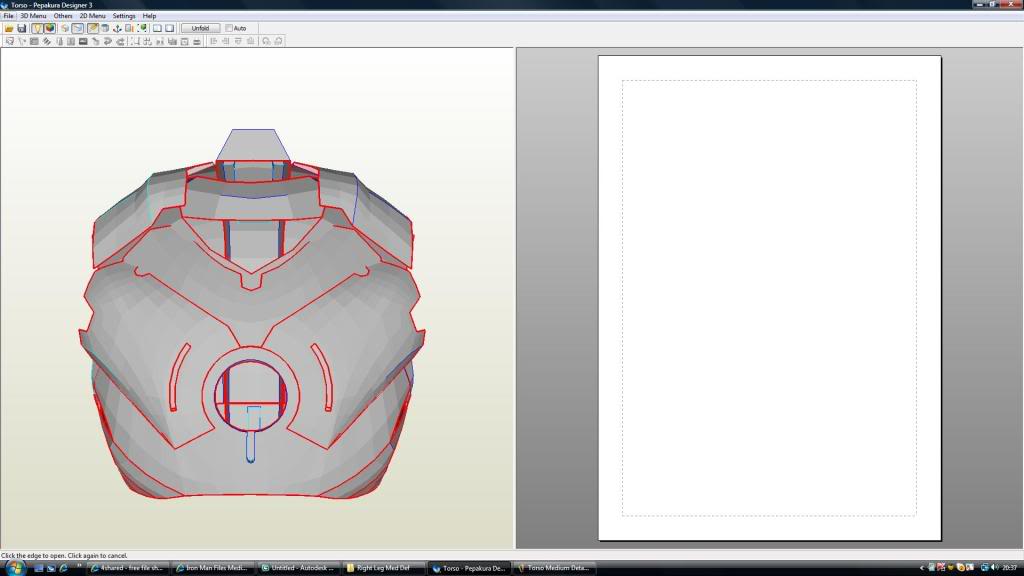Select the highlighted open-edge pencil tool
1024x576 pixels.
pyautogui.click(x=93, y=28)
